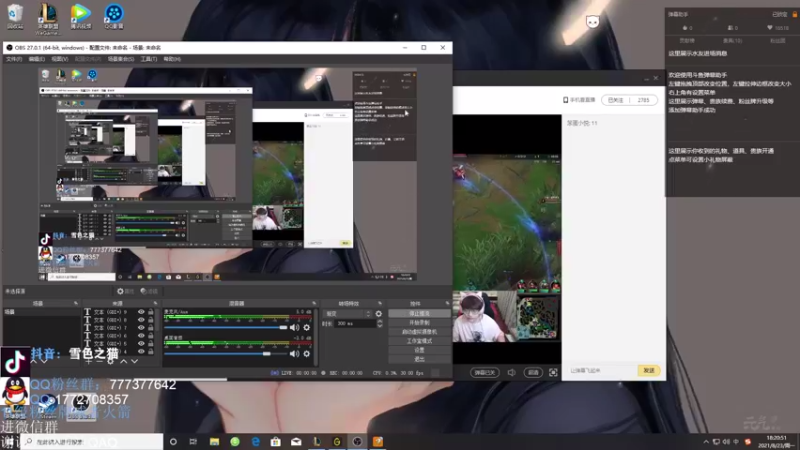Hide the 文本 (GDI+) 7 source
The width and height of the screenshot is (800, 450).
point(141,328)
